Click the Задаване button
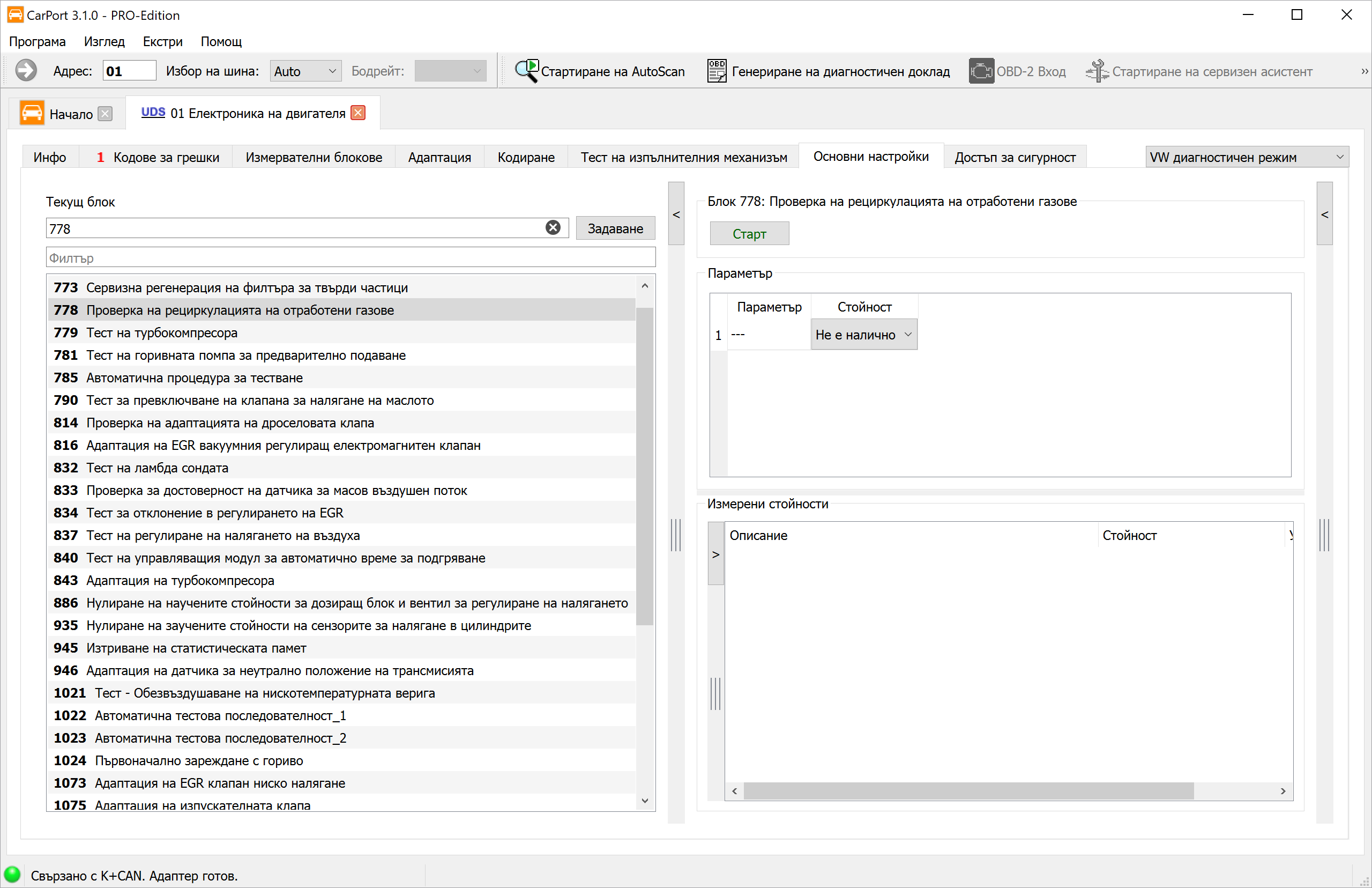 point(615,228)
